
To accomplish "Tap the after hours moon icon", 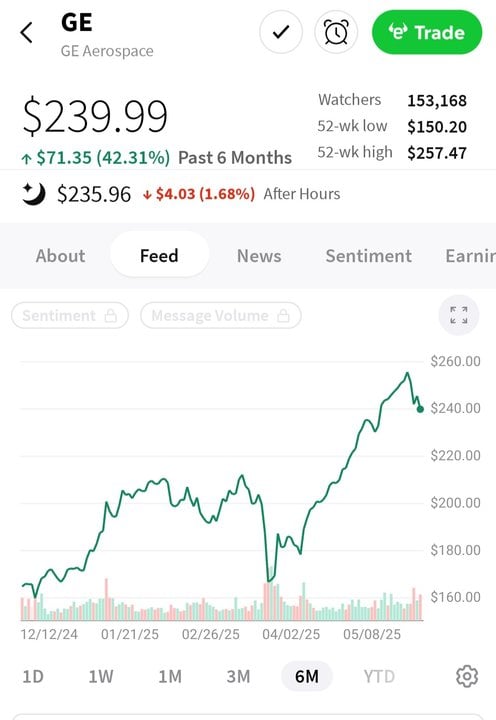I will 34,194.
